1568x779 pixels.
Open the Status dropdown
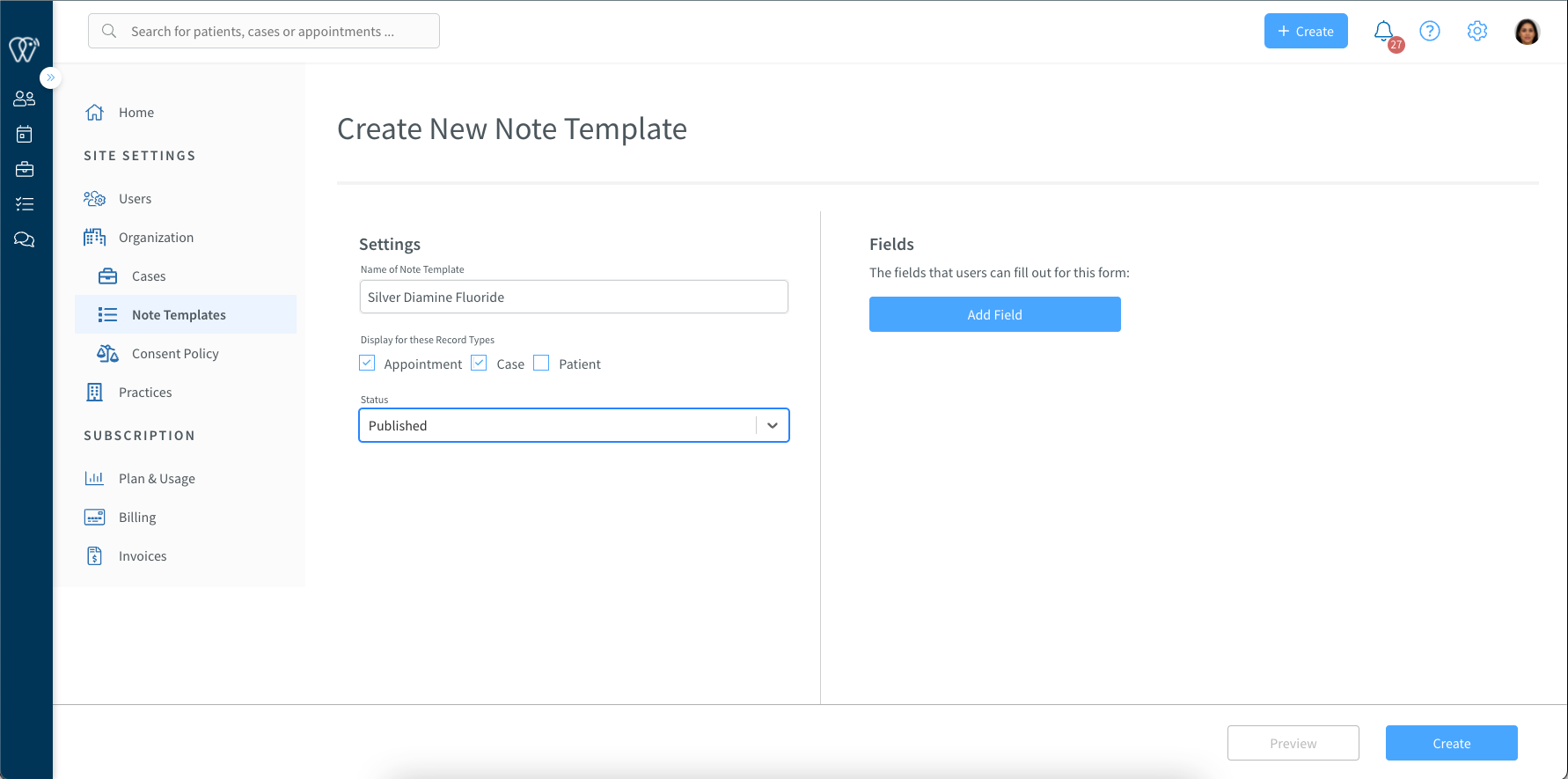tap(574, 425)
